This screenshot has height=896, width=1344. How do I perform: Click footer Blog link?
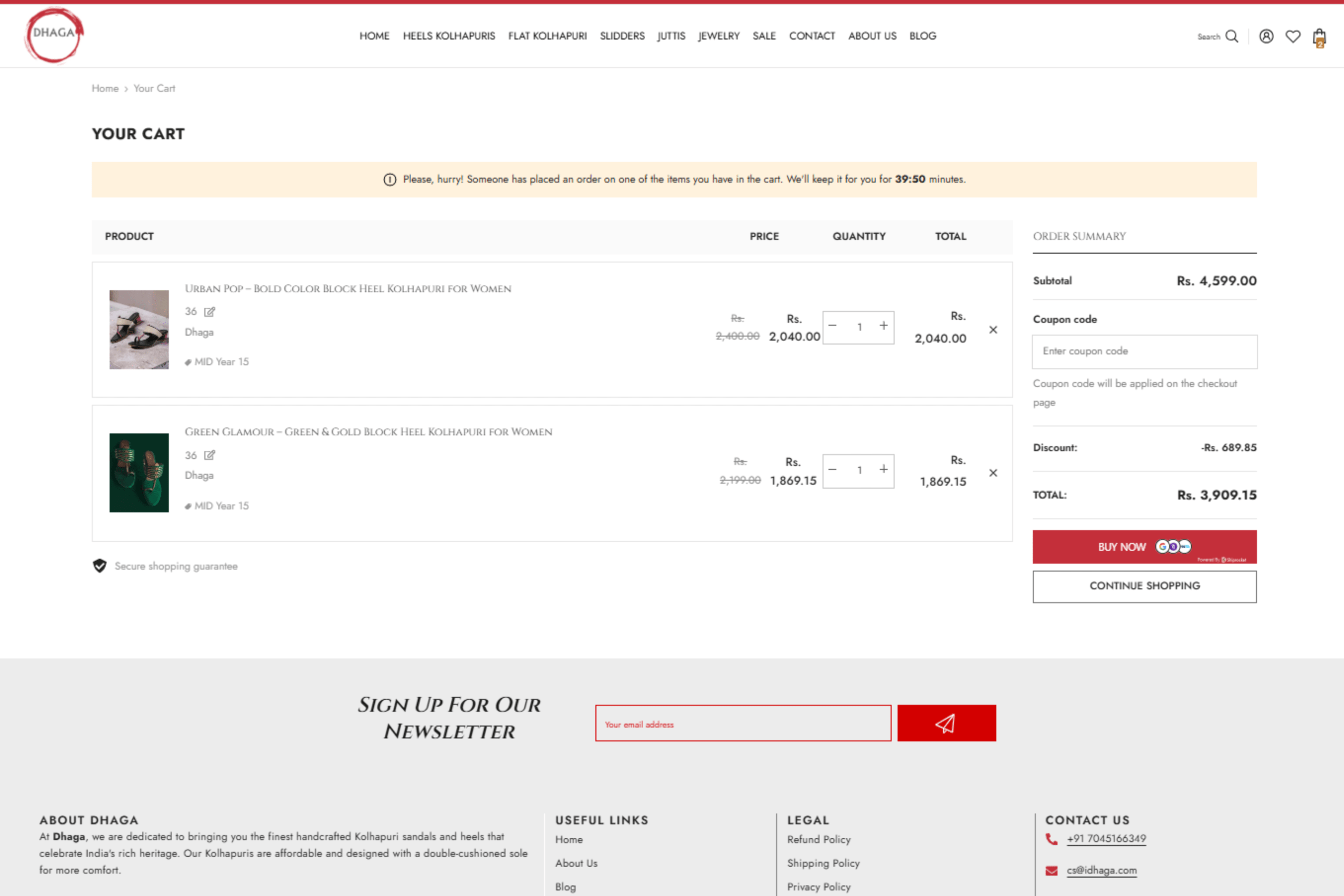pyautogui.click(x=565, y=887)
